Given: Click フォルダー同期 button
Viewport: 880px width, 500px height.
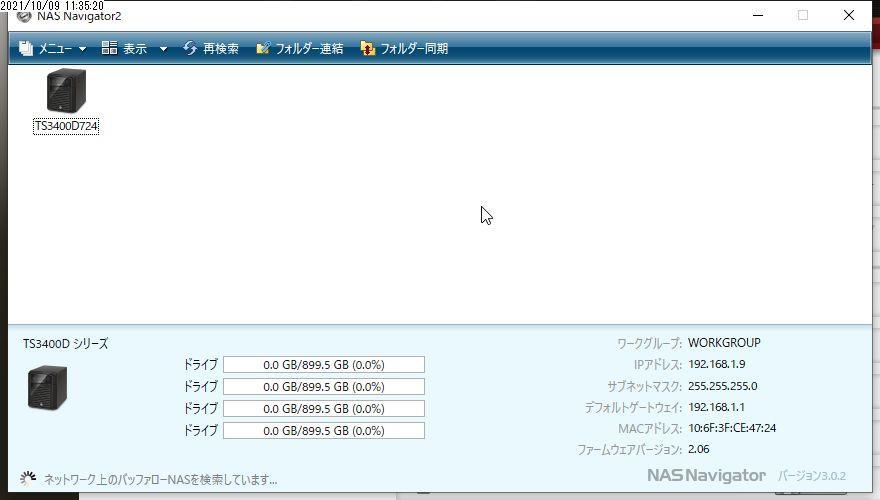Looking at the screenshot, I should tap(404, 49).
